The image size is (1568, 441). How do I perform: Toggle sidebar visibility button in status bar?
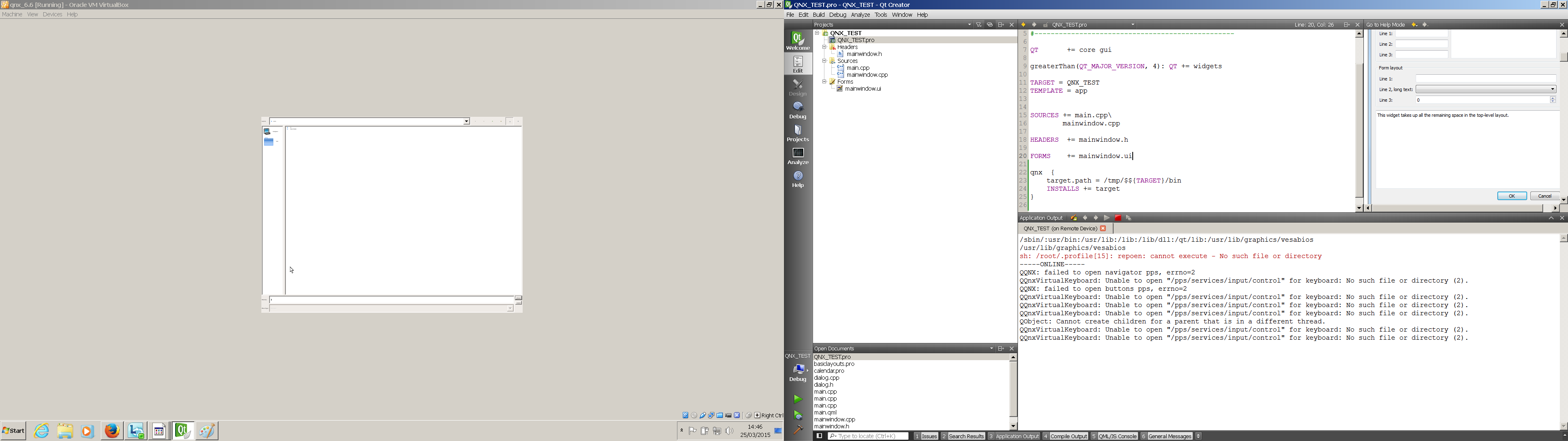point(819,436)
